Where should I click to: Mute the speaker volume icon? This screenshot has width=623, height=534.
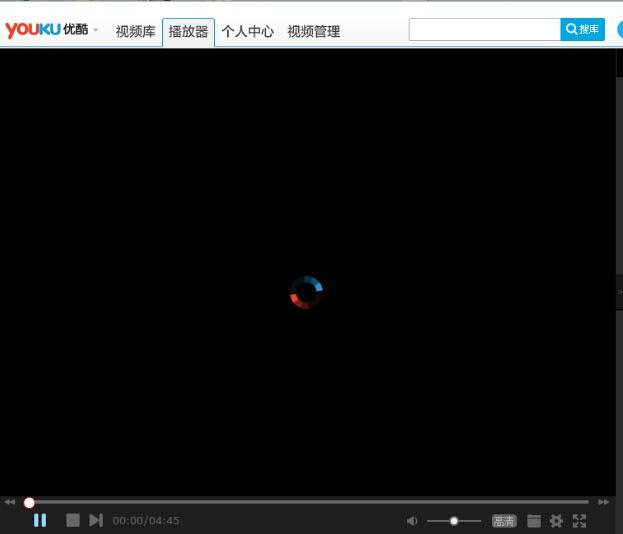412,521
